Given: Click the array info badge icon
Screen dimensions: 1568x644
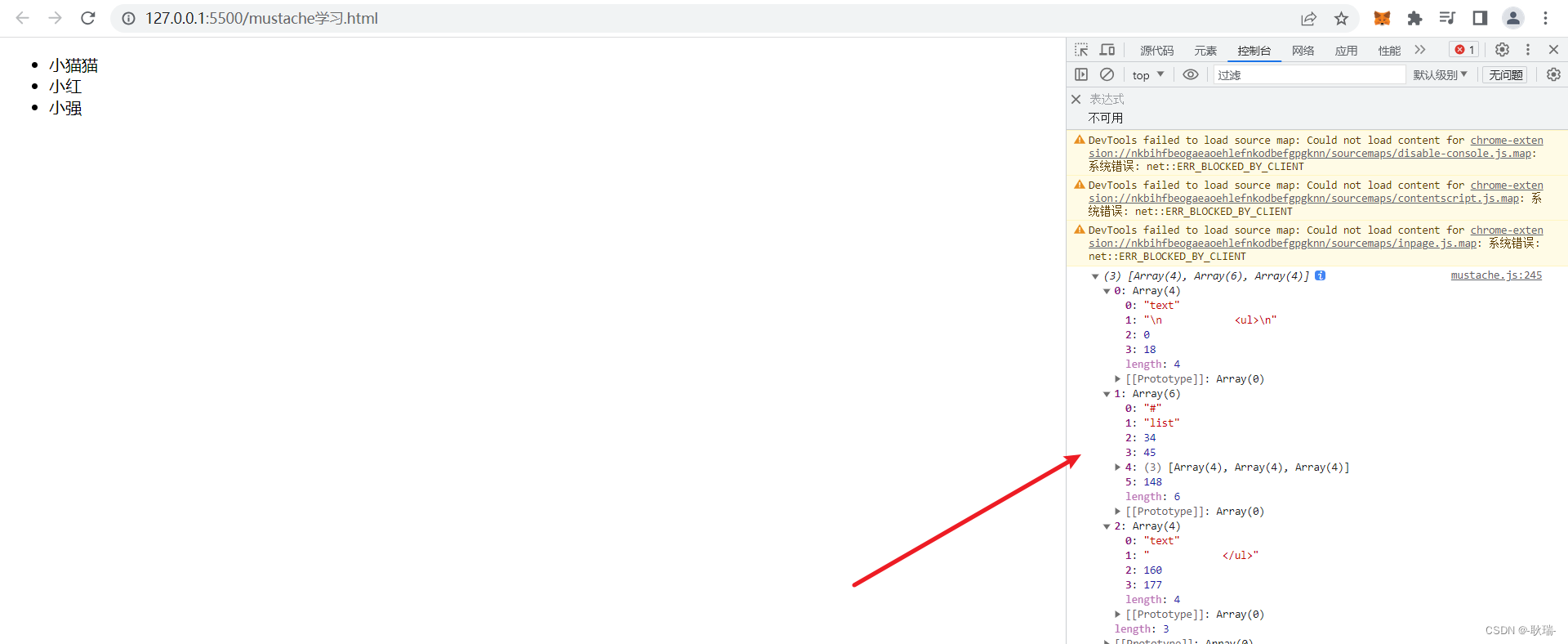Looking at the screenshot, I should pos(1321,275).
